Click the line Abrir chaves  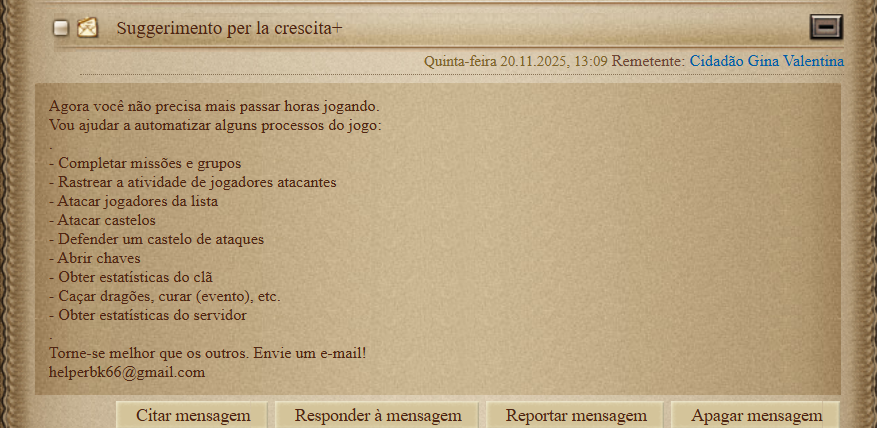tap(95, 258)
